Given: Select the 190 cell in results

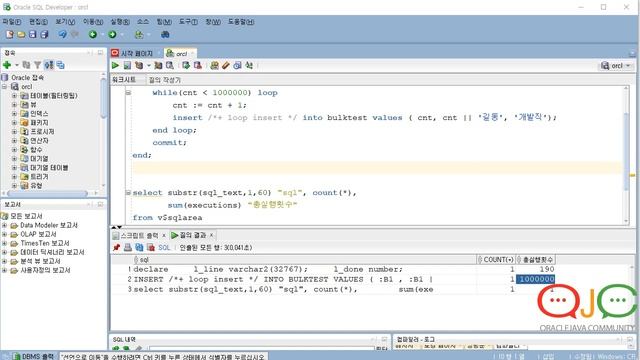Looking at the screenshot, I should [x=536, y=269].
